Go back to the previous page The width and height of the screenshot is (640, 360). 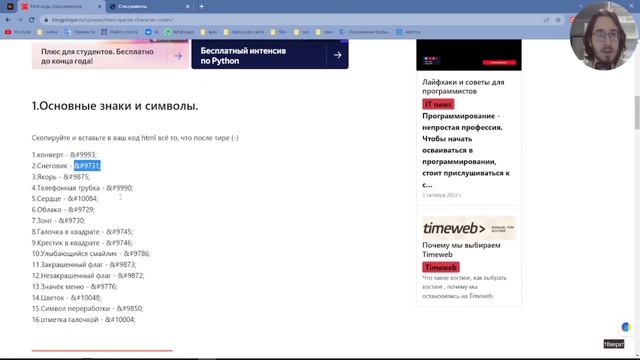pos(8,20)
